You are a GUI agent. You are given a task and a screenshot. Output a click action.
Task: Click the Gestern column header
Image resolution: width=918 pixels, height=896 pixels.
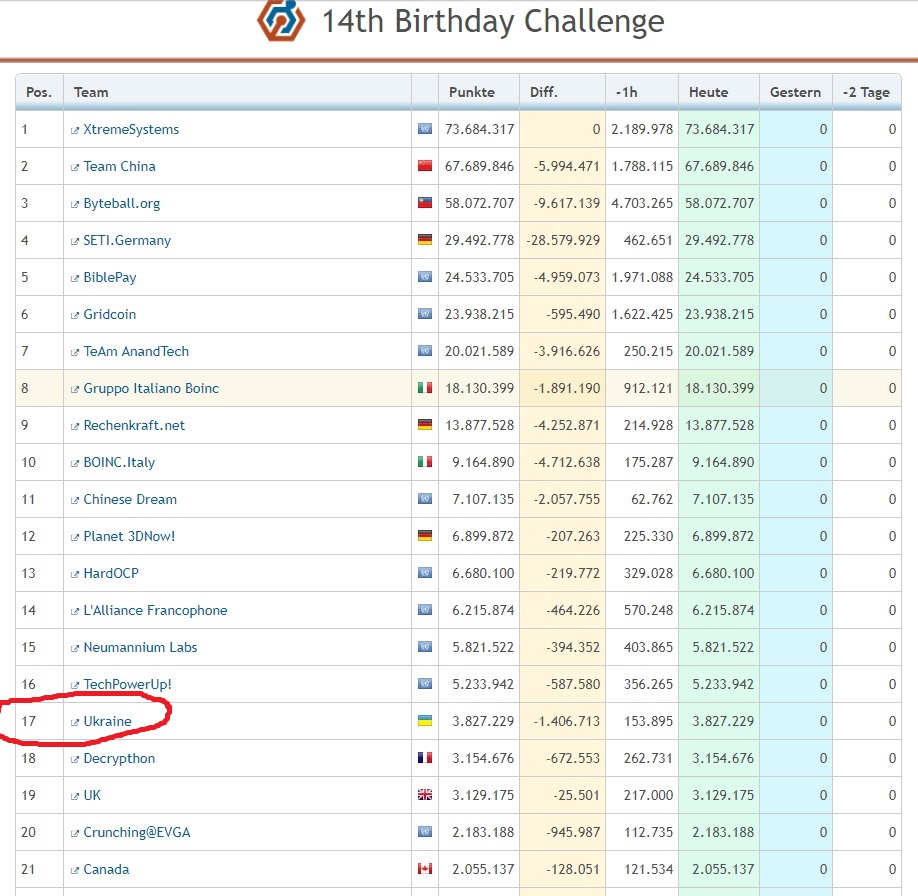(796, 93)
